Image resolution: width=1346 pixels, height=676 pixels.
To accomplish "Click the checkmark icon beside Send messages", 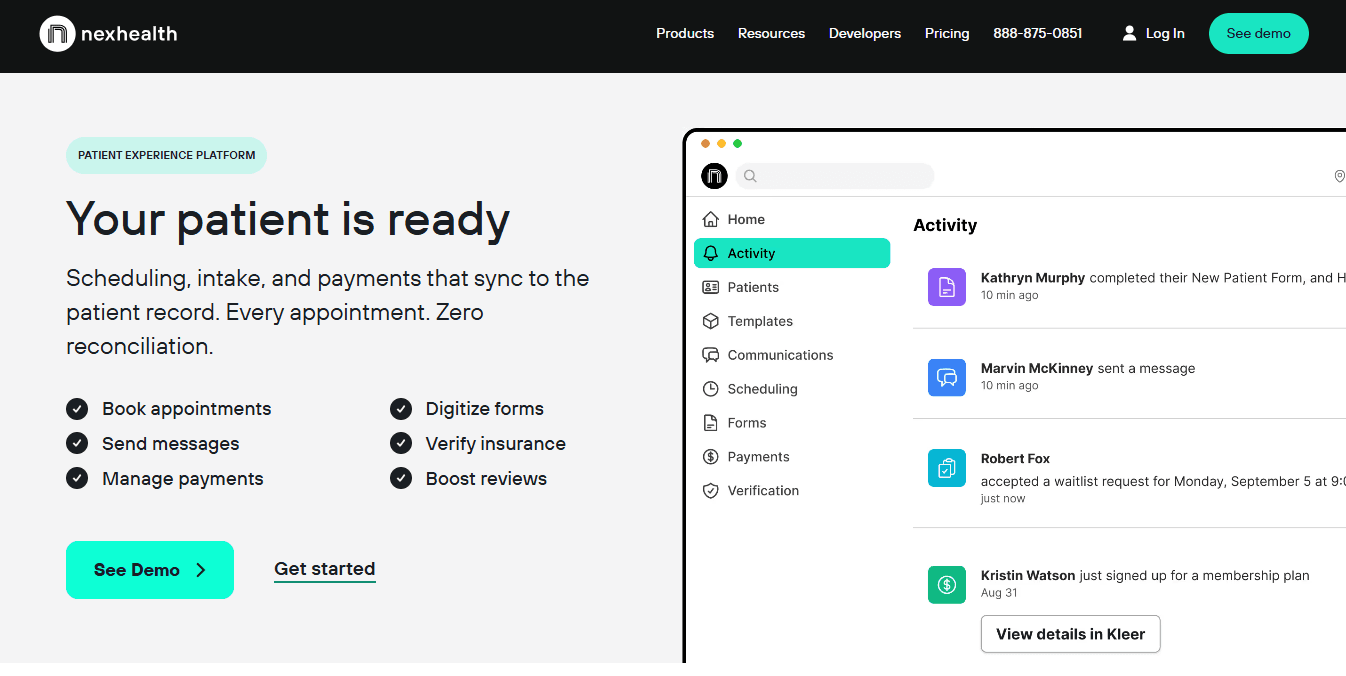I will (77, 443).
